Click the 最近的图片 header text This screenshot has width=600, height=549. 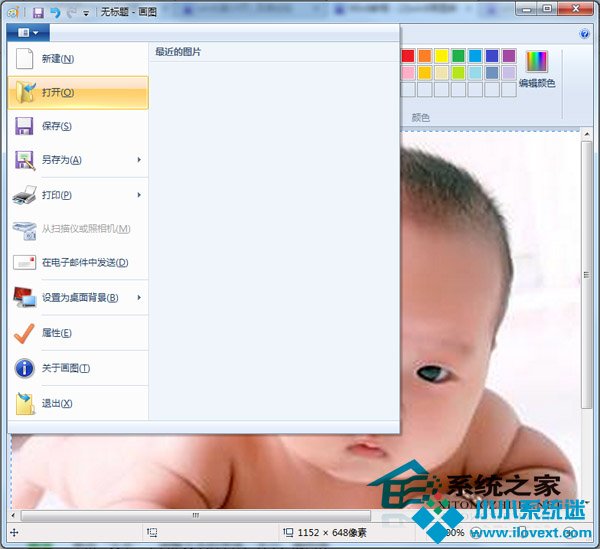pyautogui.click(x=178, y=52)
